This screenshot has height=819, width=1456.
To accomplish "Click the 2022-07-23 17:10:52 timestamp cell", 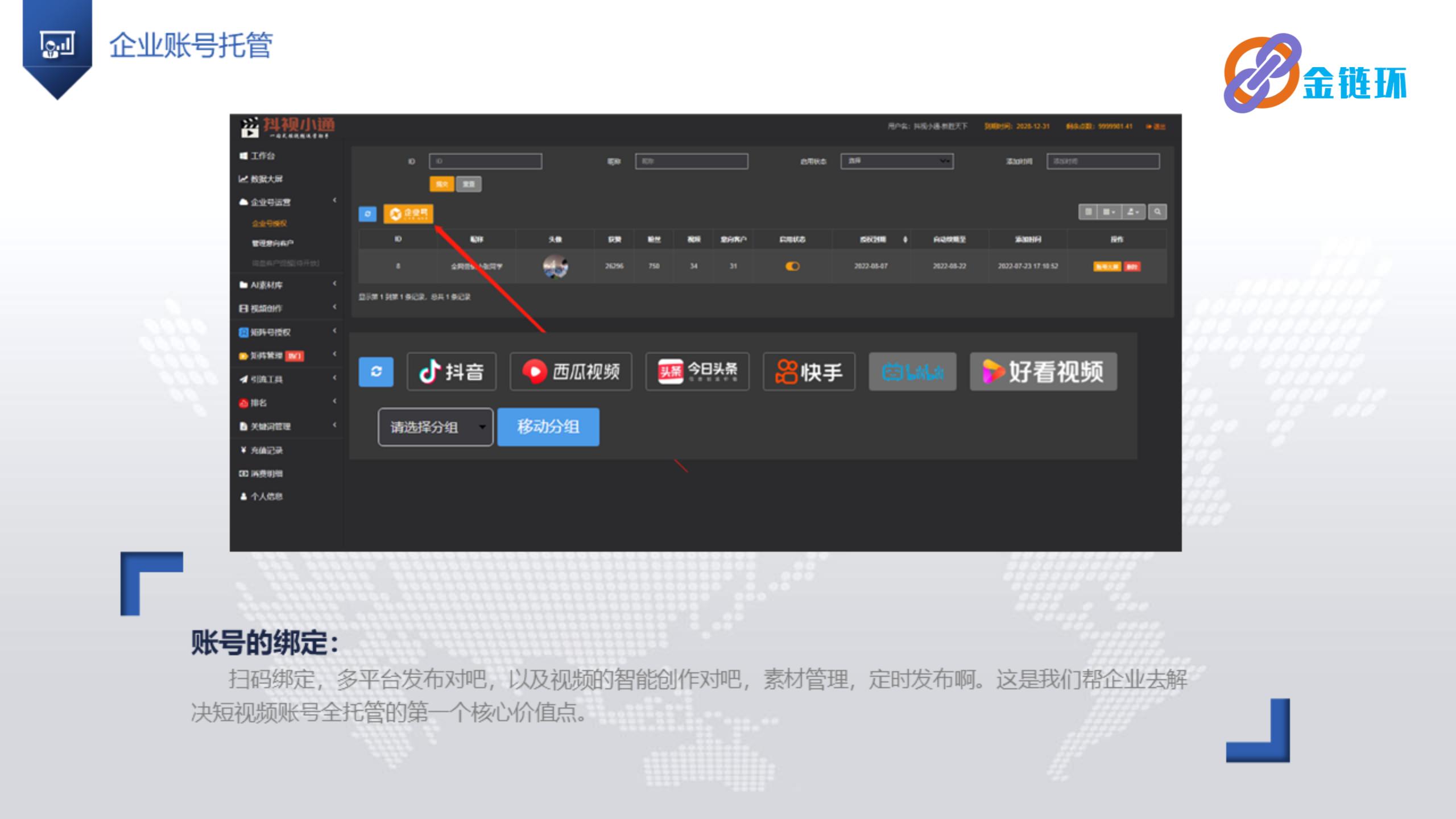I will [x=1028, y=266].
